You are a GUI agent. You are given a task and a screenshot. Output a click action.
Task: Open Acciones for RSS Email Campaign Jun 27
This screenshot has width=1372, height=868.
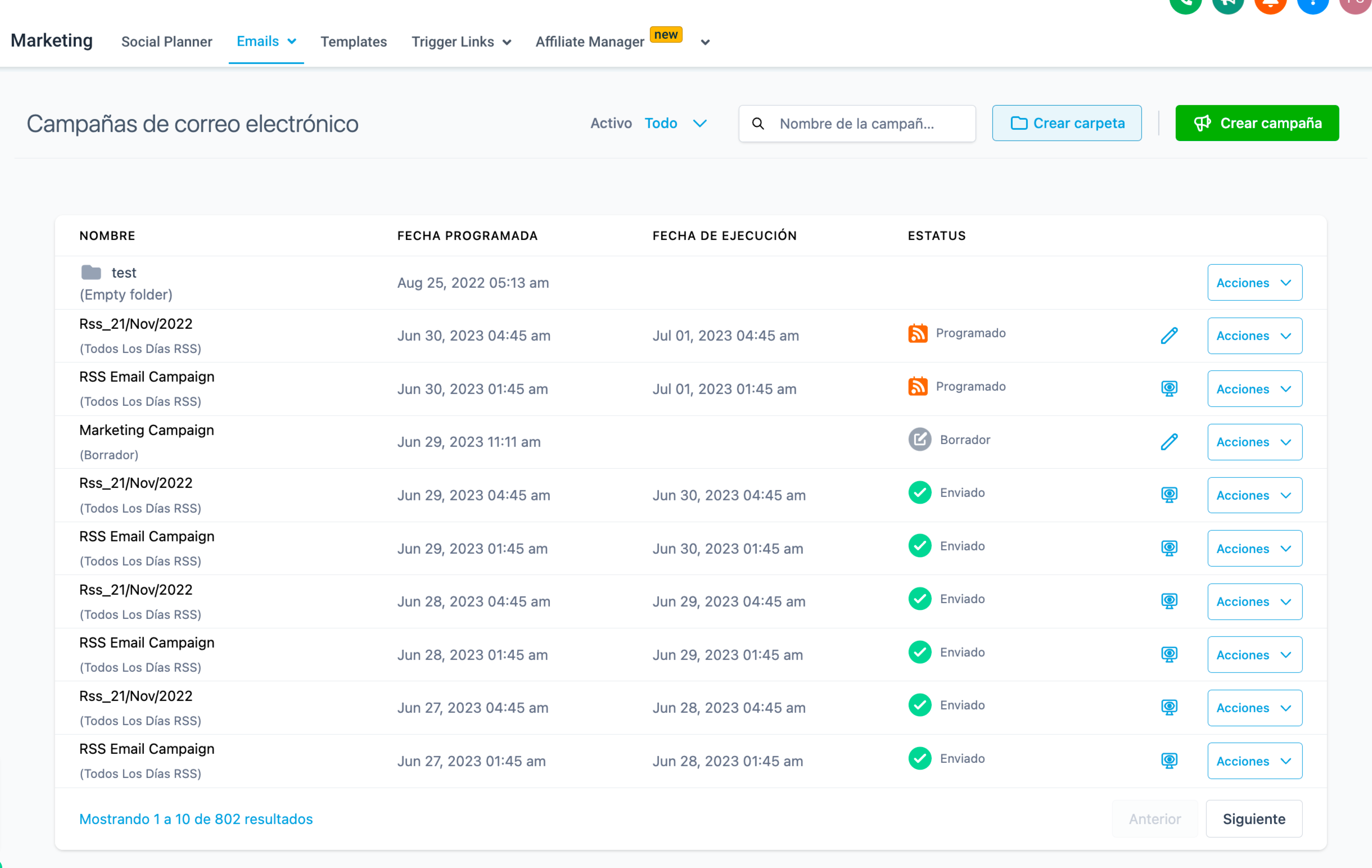click(x=1254, y=761)
